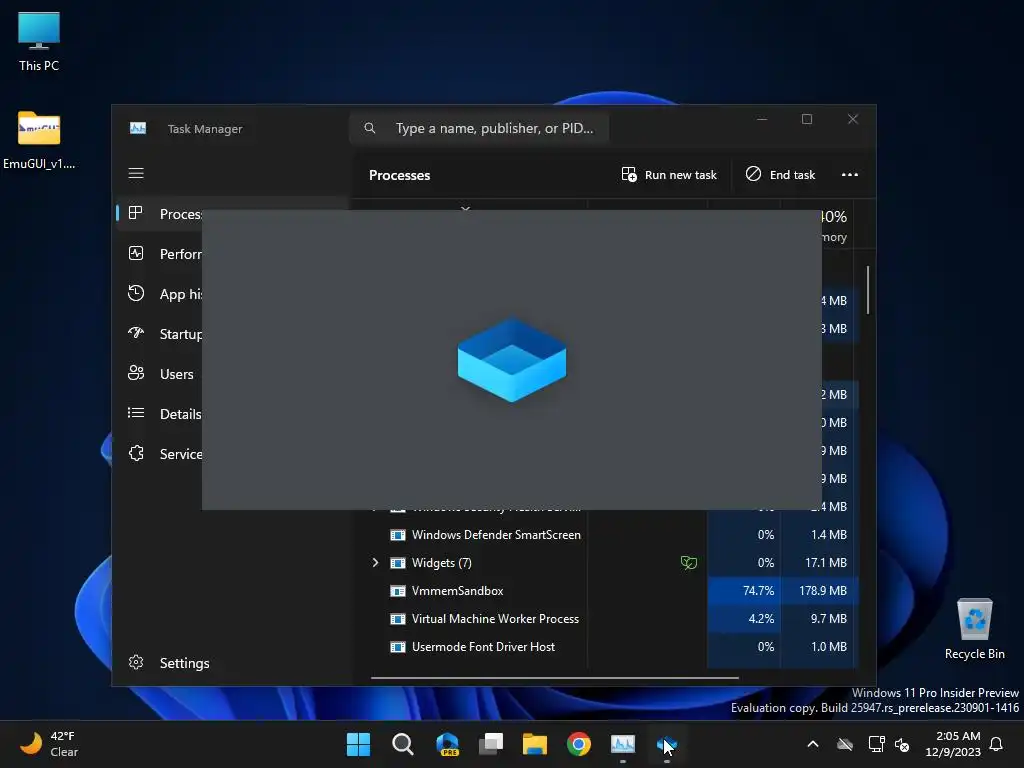Click the muted volume icon in system tray

click(x=902, y=744)
